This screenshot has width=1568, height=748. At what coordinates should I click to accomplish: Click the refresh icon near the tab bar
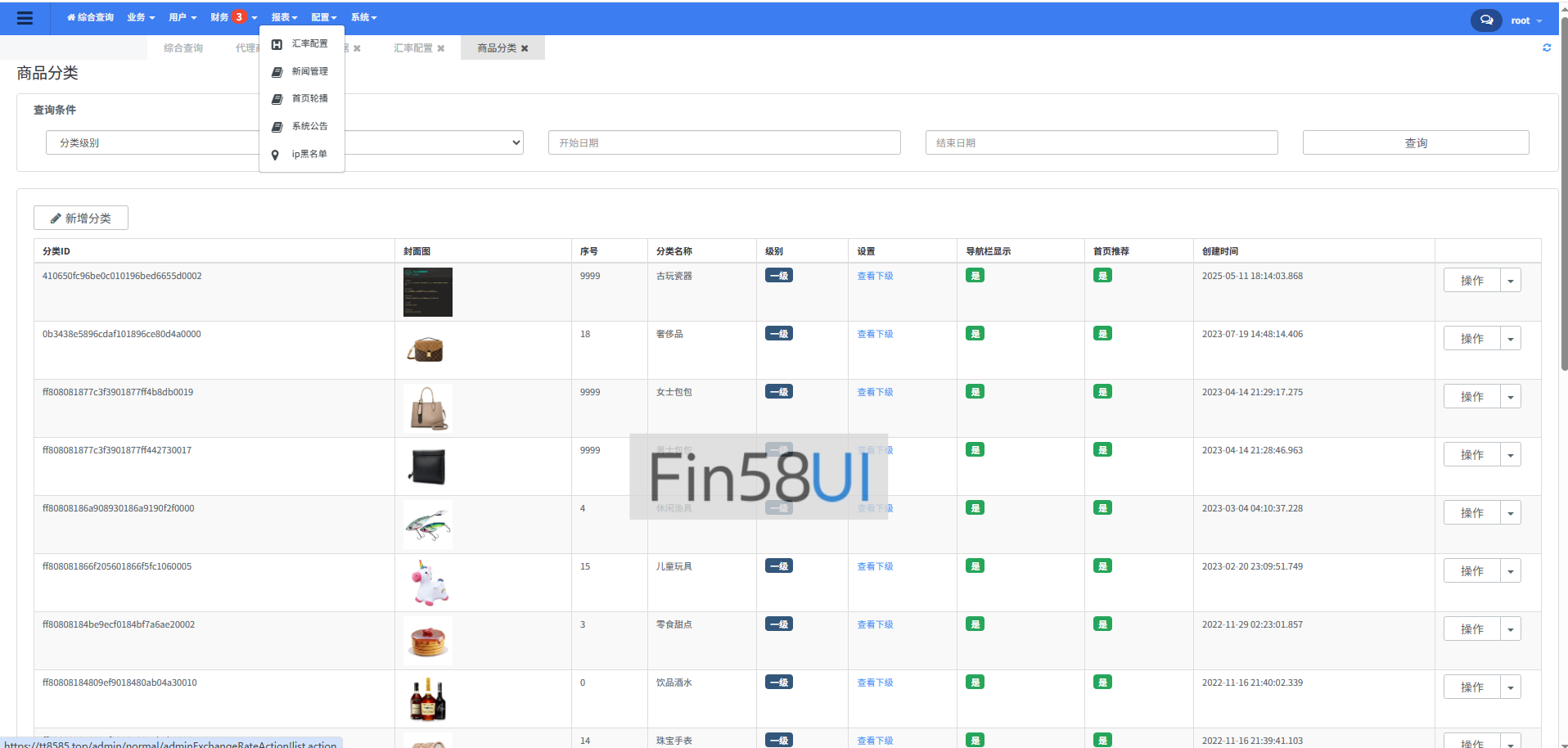[x=1547, y=47]
